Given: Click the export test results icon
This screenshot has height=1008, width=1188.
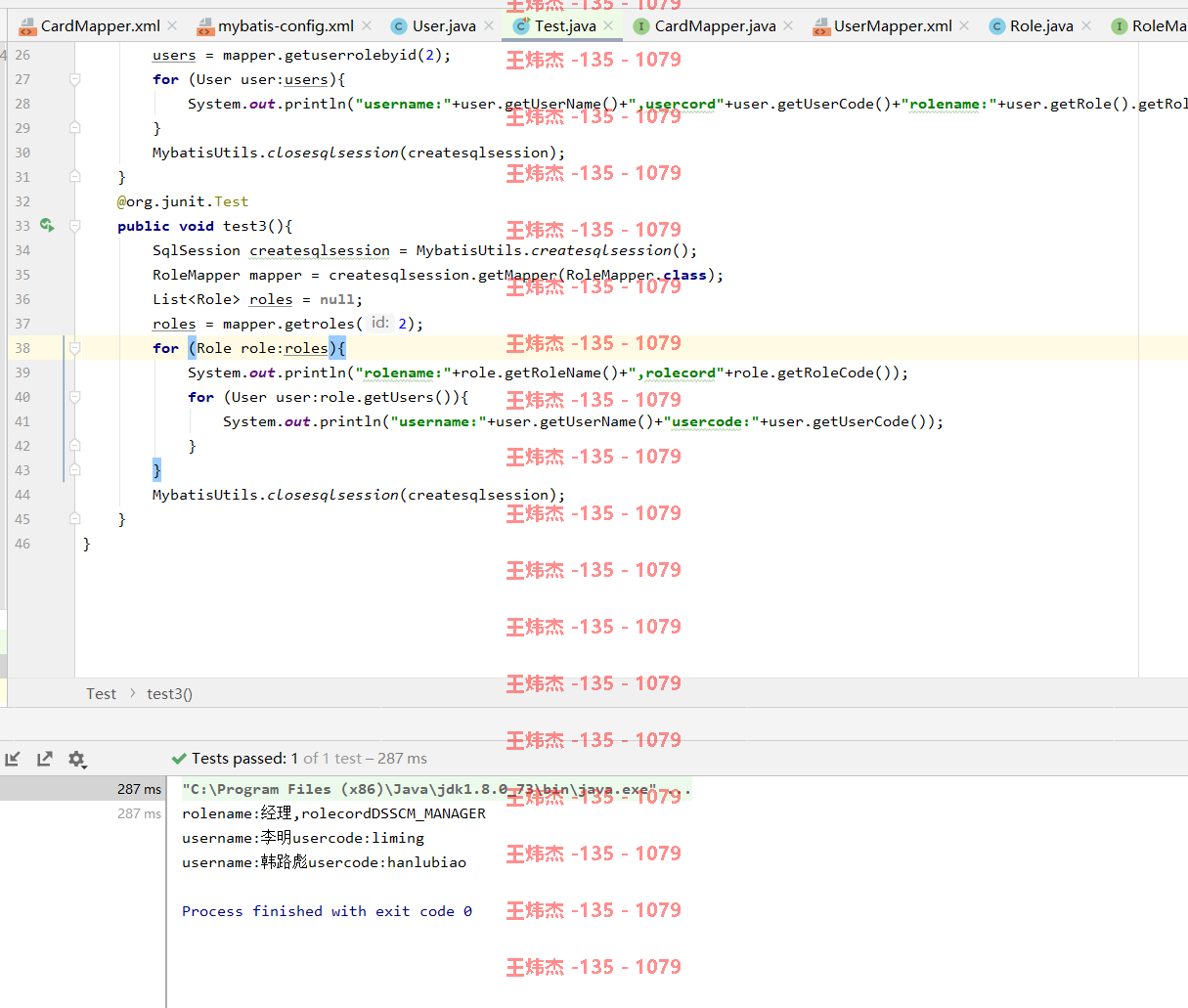Looking at the screenshot, I should click(45, 759).
